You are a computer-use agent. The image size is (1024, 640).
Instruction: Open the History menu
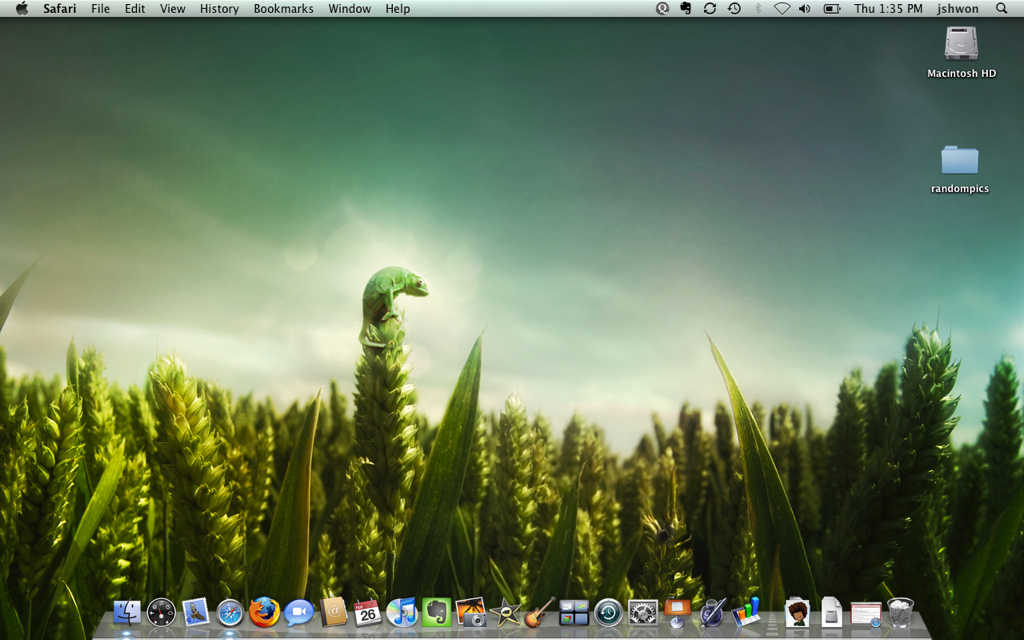tap(219, 8)
